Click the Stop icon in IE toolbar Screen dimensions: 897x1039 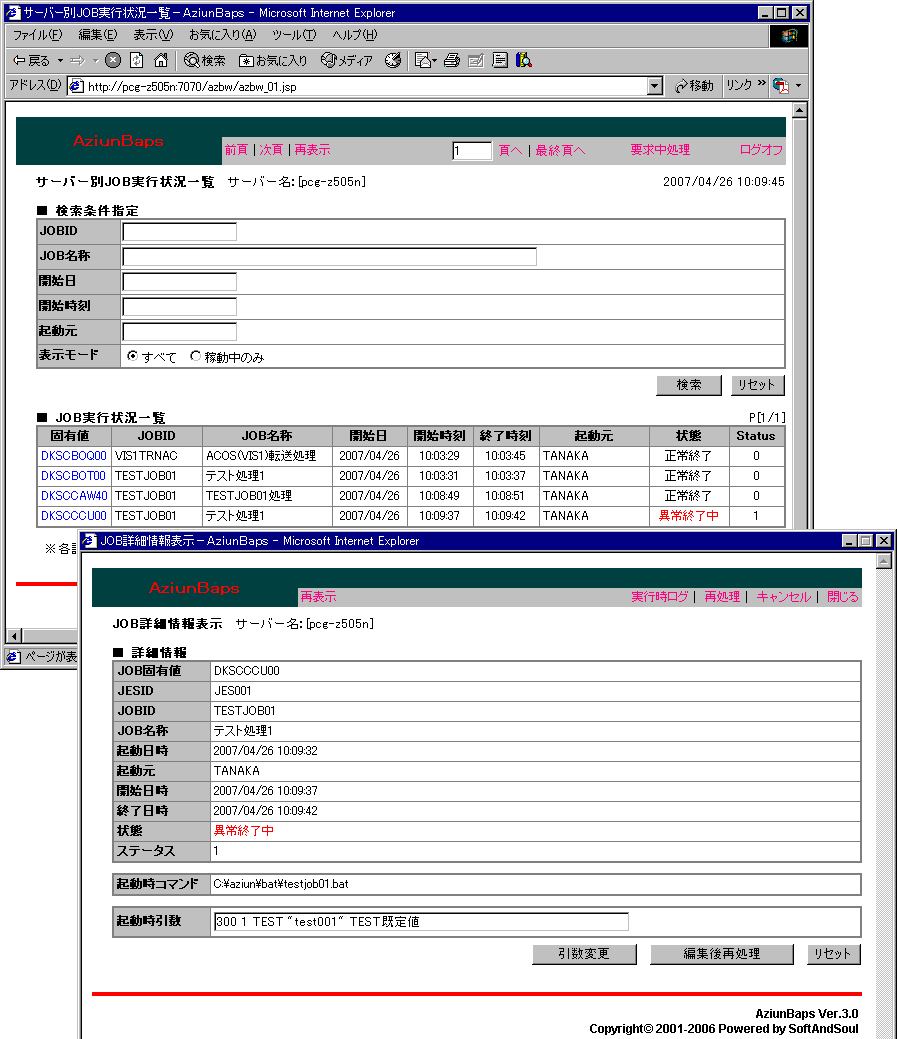pyautogui.click(x=113, y=60)
